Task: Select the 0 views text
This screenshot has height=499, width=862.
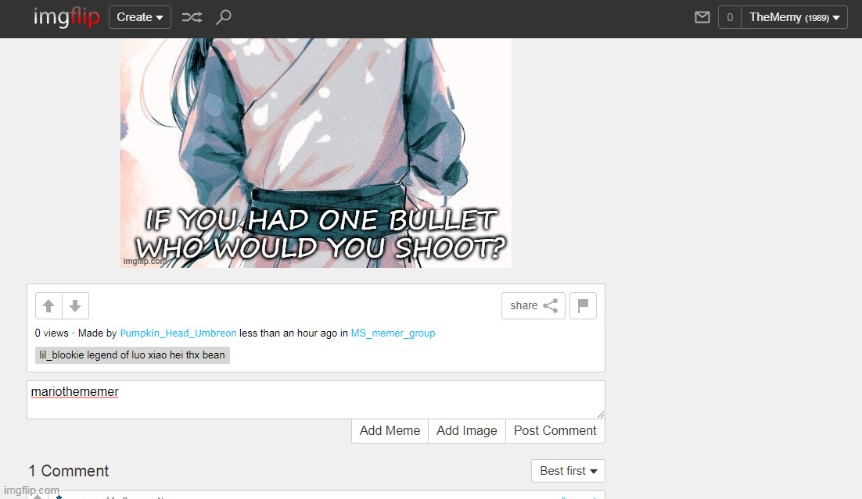Action: pos(52,333)
